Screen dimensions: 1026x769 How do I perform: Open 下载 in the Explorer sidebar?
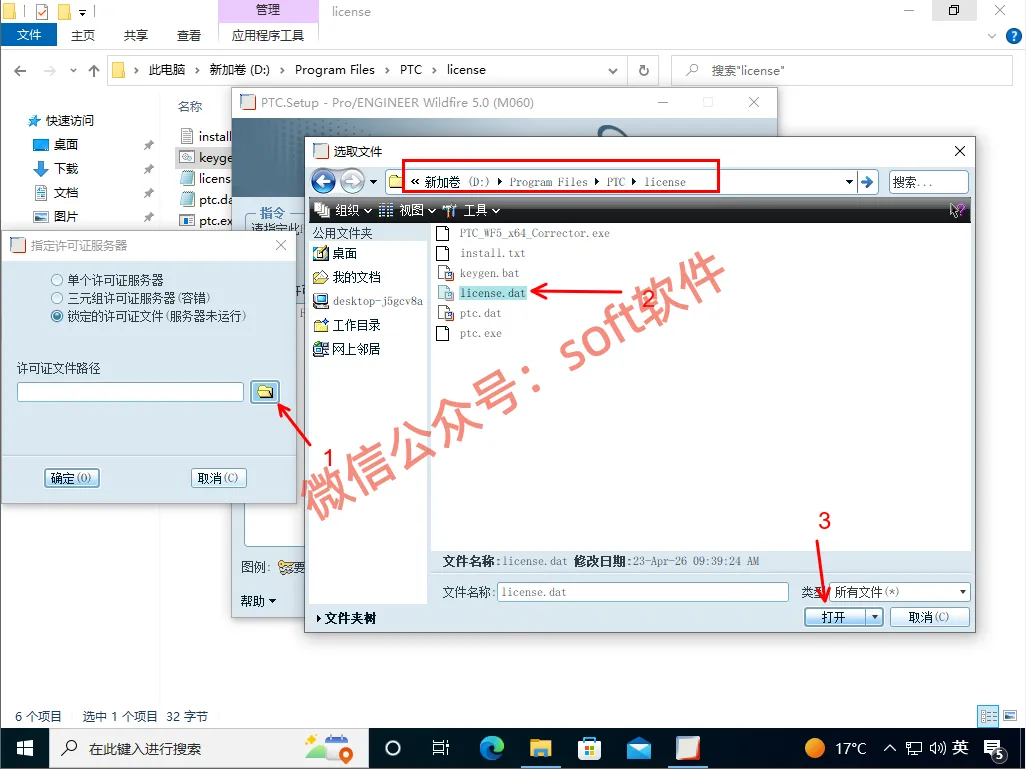click(x=56, y=169)
